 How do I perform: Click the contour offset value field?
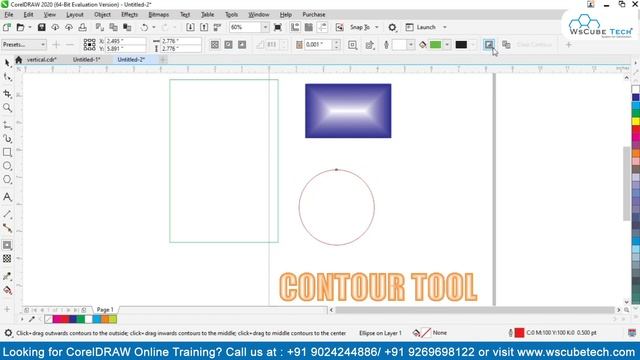coord(318,44)
